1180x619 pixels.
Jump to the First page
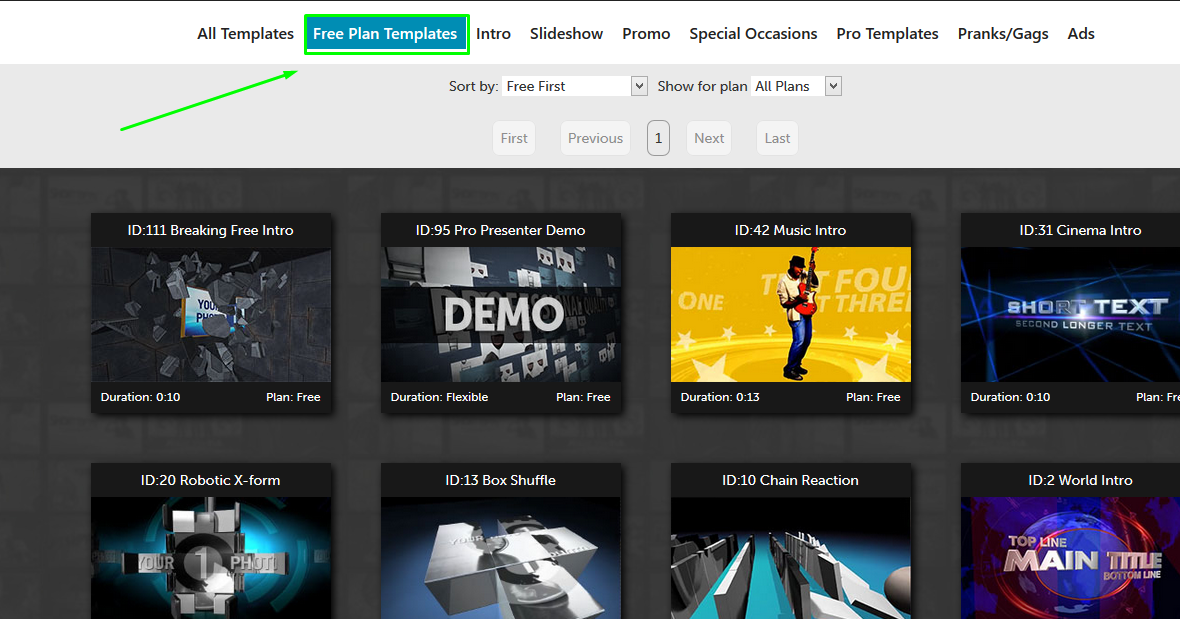(x=513, y=137)
